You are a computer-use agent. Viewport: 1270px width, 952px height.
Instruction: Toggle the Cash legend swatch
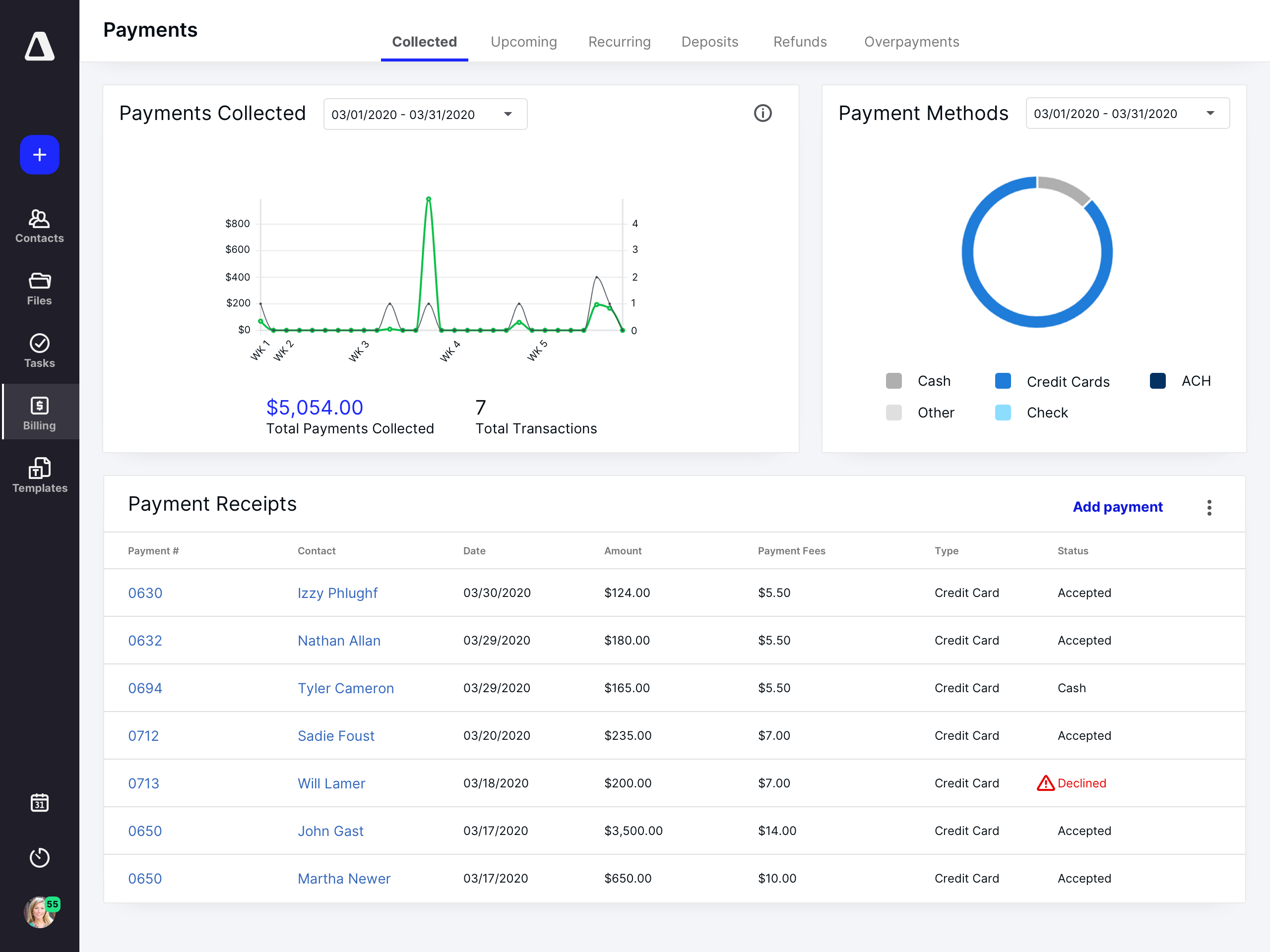point(893,381)
